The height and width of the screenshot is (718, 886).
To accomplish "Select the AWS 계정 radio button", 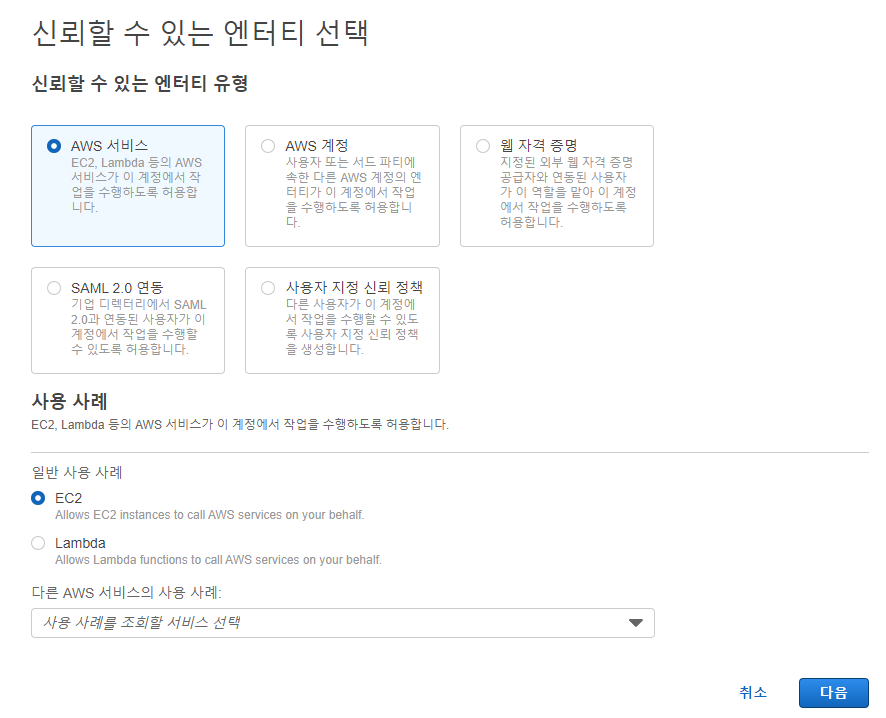I will [268, 146].
